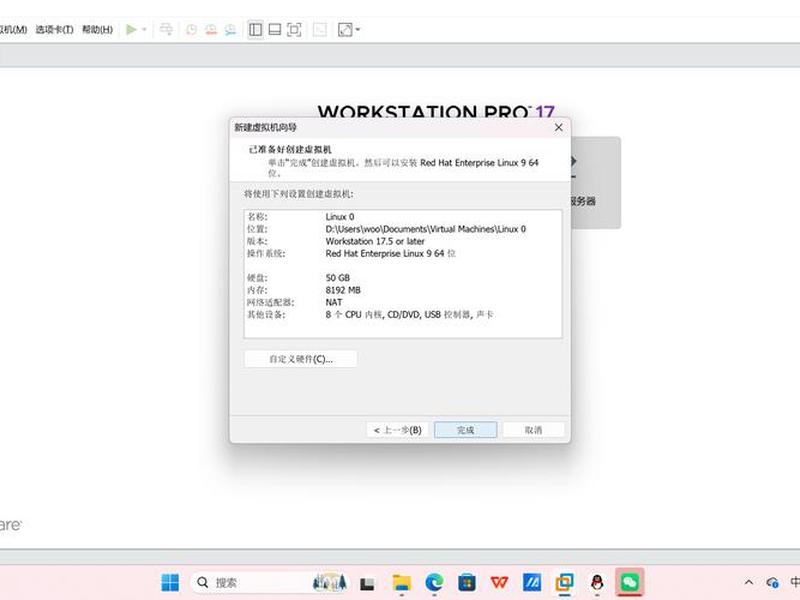This screenshot has width=800, height=600.
Task: Click the 自定义硬件(C)... button
Action: click(301, 359)
